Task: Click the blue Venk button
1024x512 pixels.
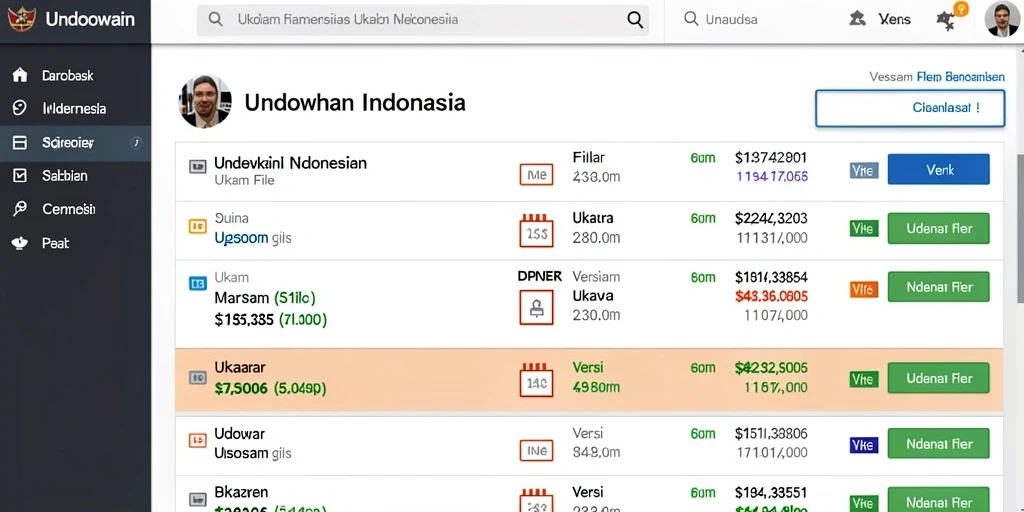Action: click(x=938, y=170)
